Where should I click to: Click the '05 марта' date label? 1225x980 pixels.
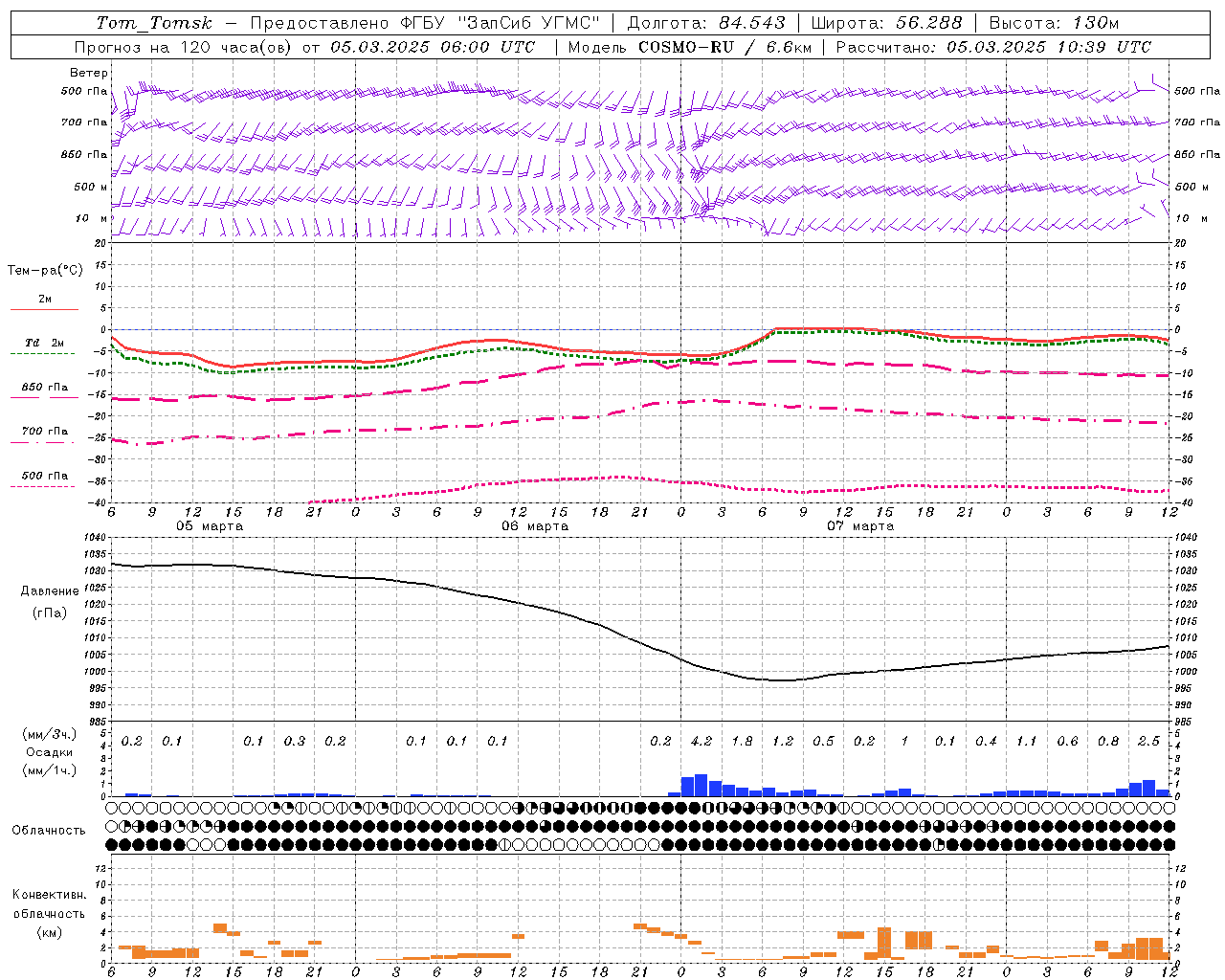pyautogui.click(x=210, y=526)
